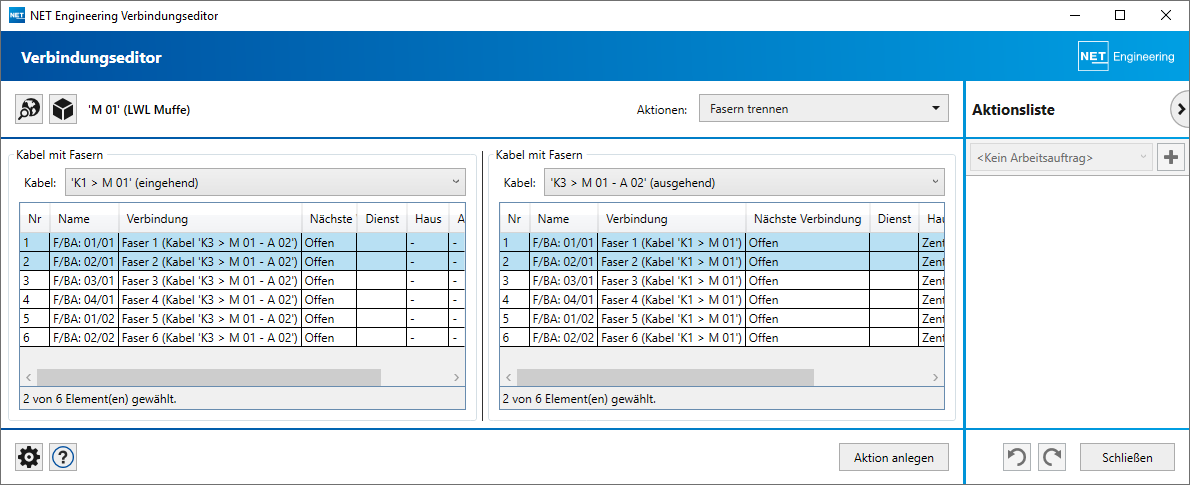Select right row 'Faser 4 (Kabel 'K1 > M 01')'
Viewport: 1190px width, 485px height.
(x=722, y=299)
